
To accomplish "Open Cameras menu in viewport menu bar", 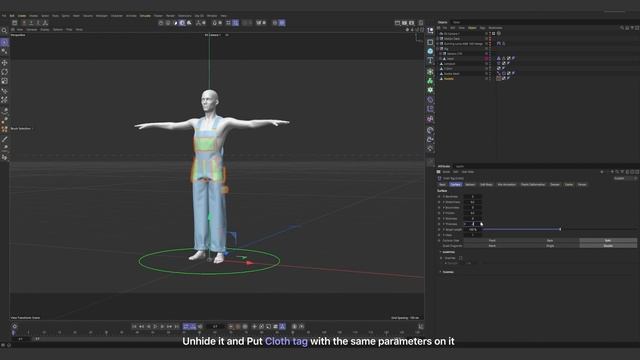I will point(31,29).
